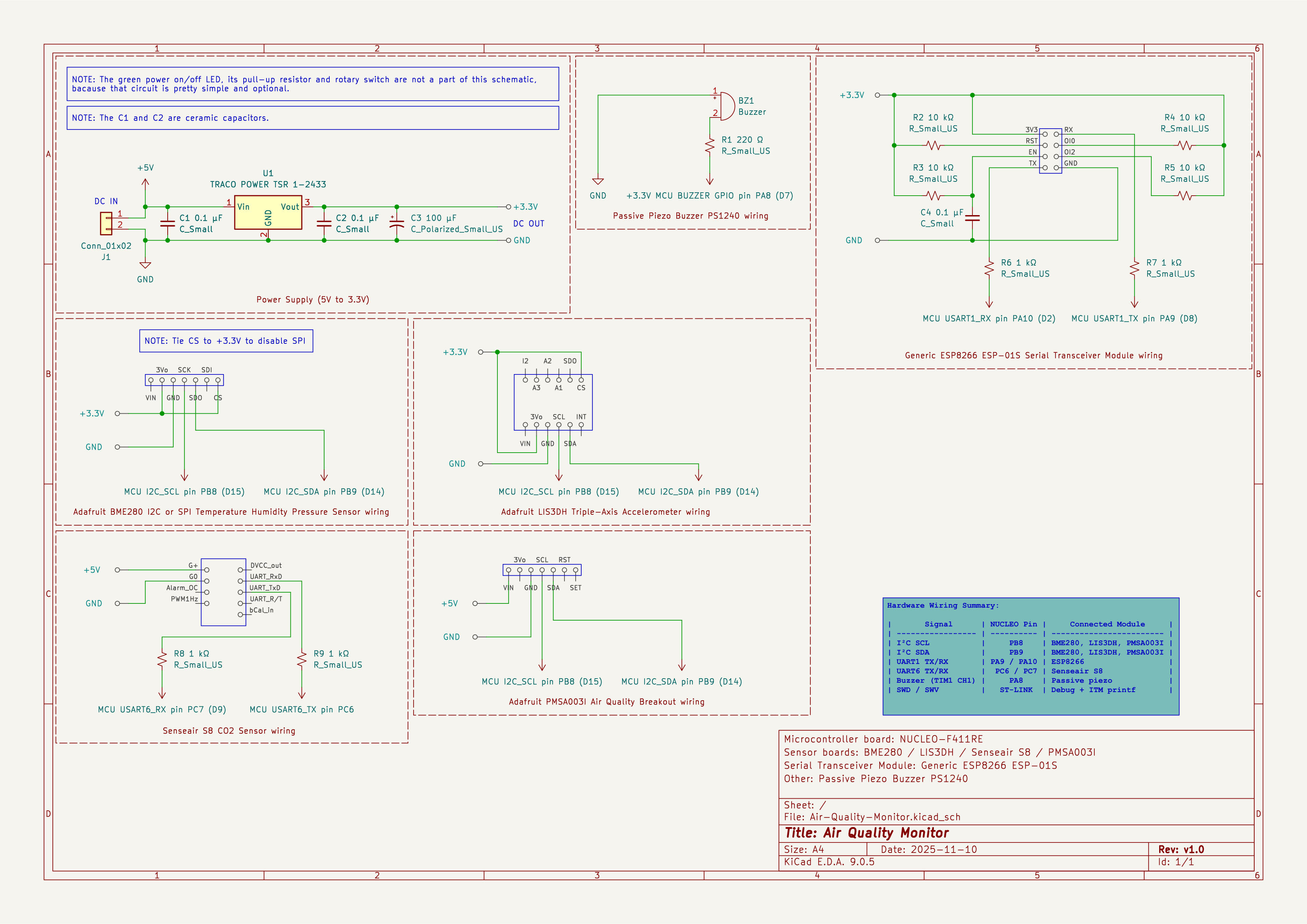Click the +5V terminal in Senseair S8 section
The height and width of the screenshot is (924, 1307).
pyautogui.click(x=117, y=570)
